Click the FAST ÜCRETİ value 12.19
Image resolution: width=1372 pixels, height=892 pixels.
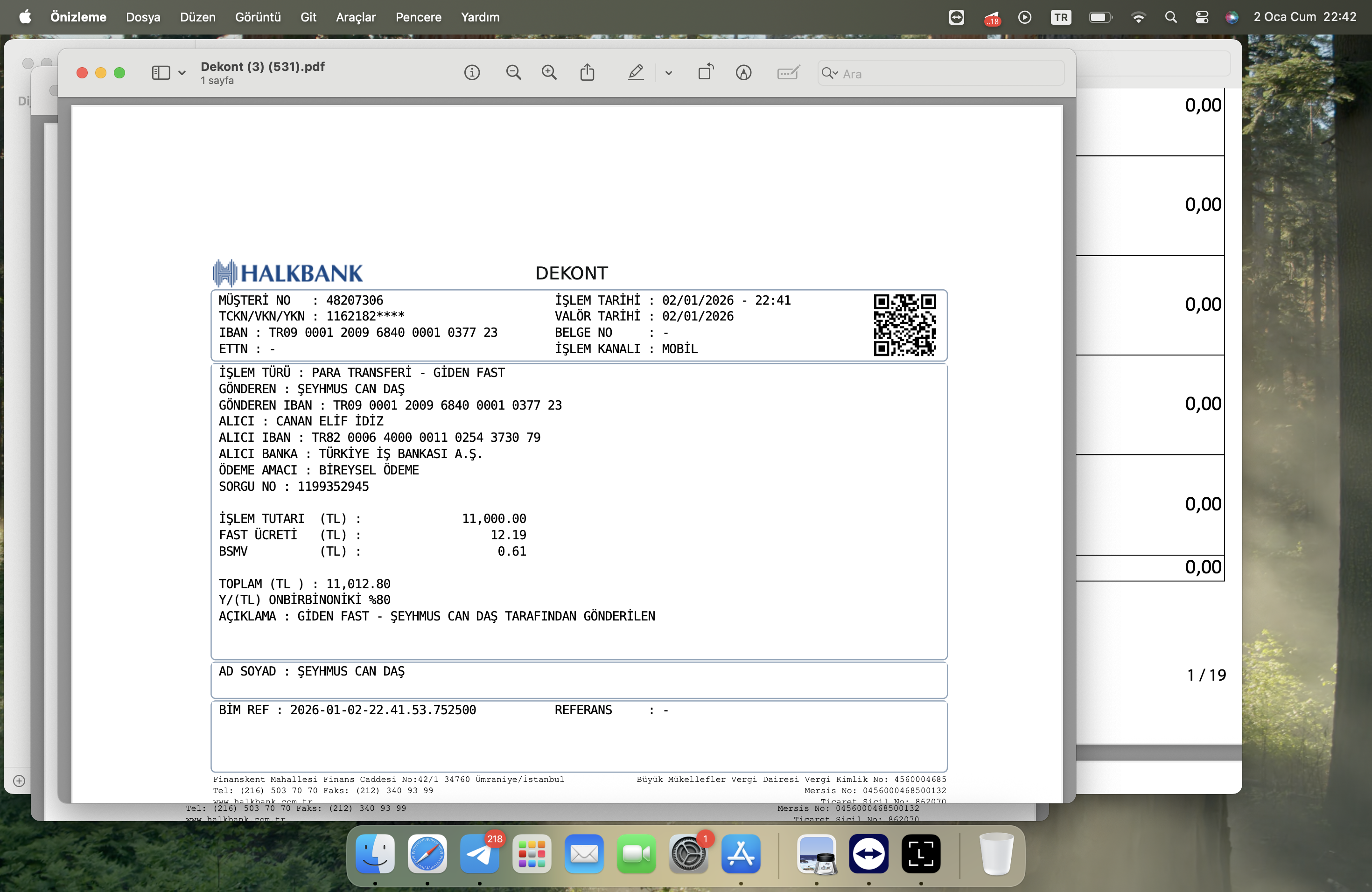tap(509, 535)
